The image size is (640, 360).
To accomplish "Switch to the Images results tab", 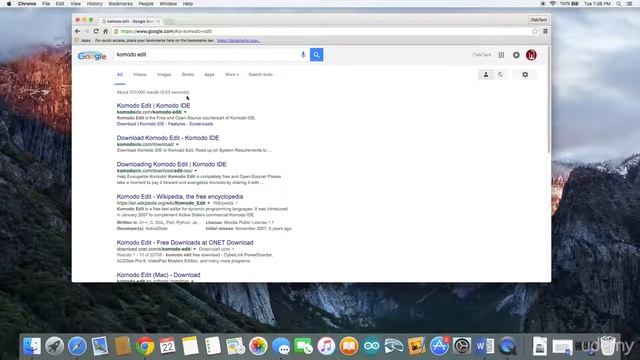I will (164, 75).
